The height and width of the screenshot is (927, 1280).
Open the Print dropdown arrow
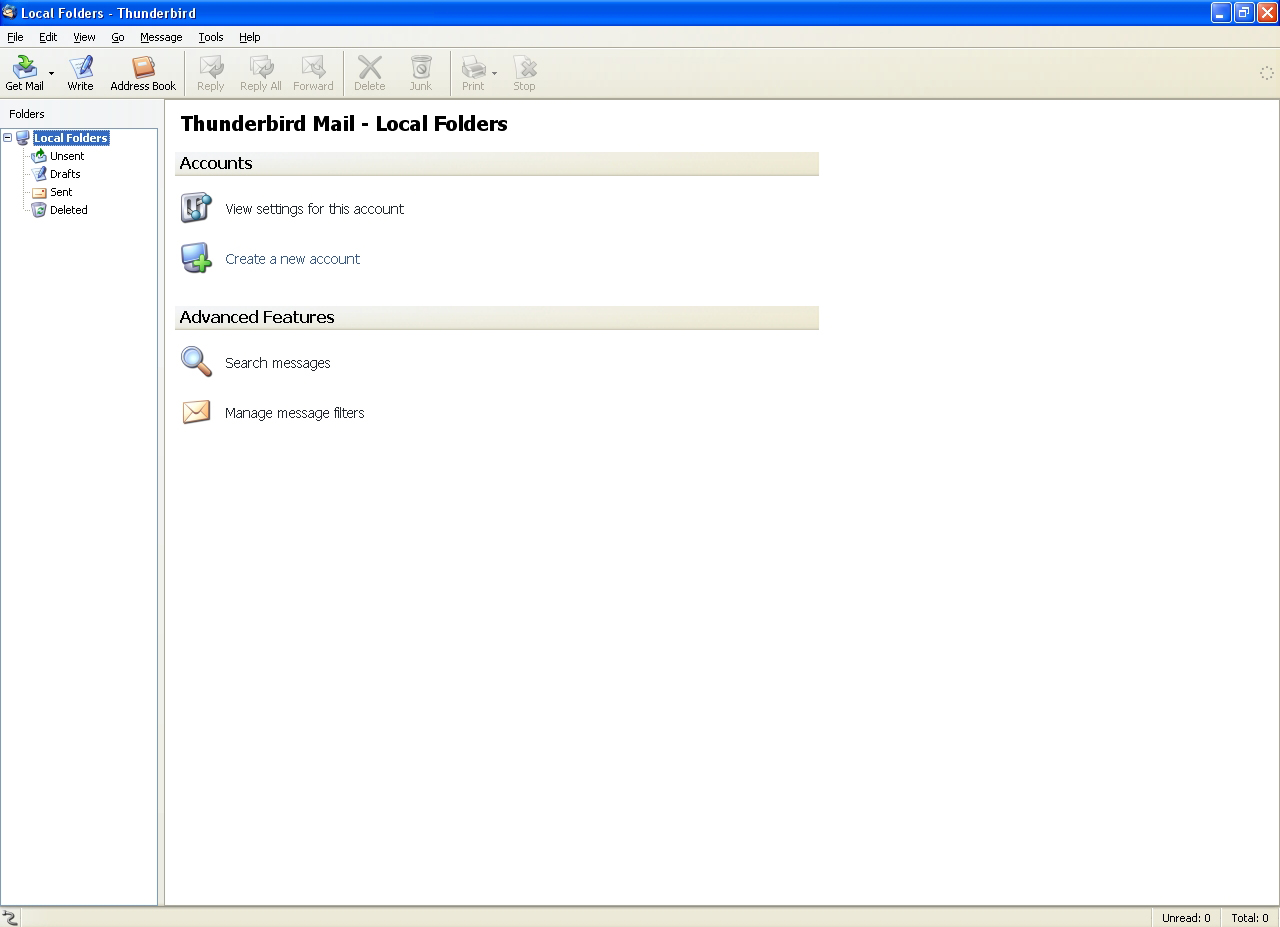pos(494,73)
